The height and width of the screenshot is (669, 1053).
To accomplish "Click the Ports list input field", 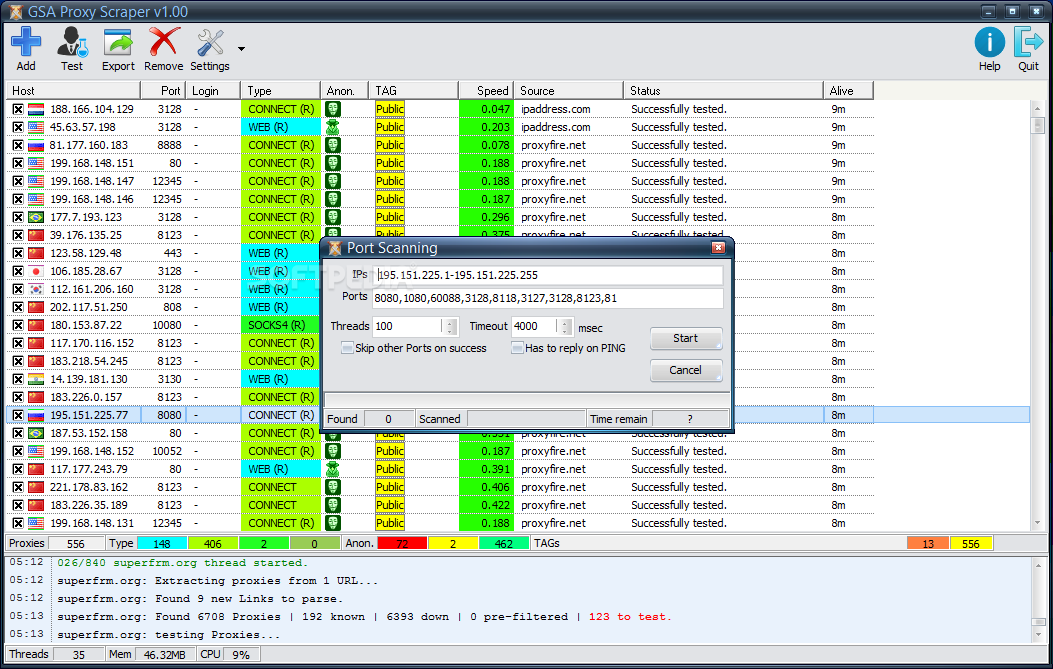I will pyautogui.click(x=547, y=298).
